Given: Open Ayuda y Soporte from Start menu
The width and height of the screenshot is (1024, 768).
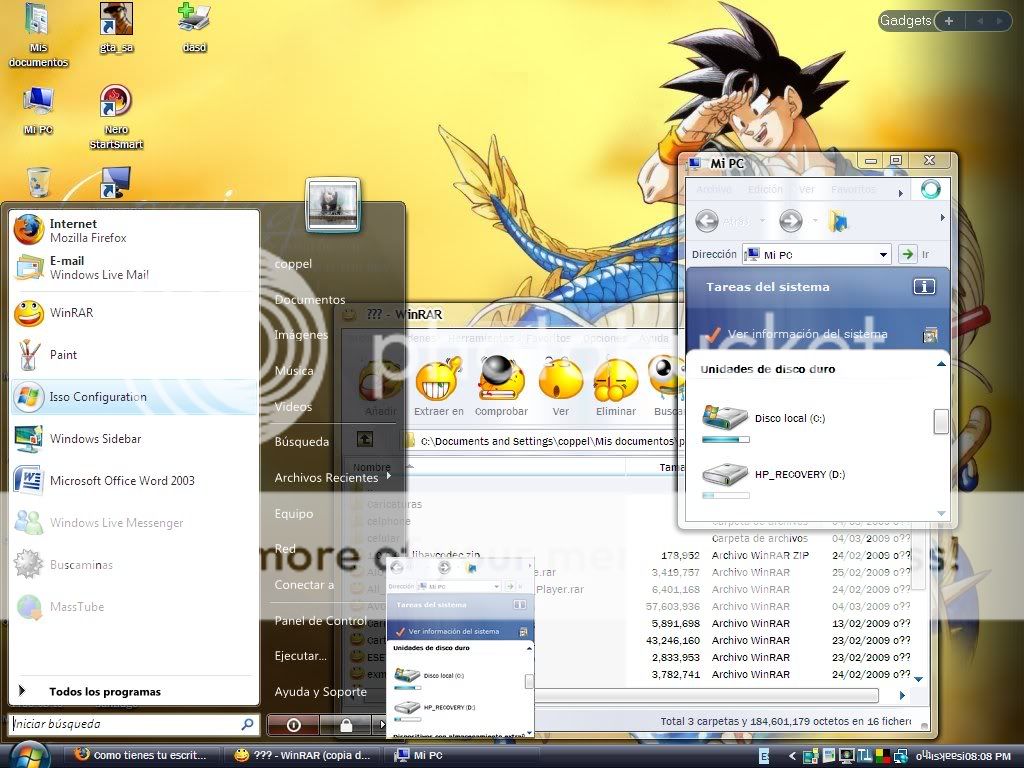Looking at the screenshot, I should pos(321,692).
